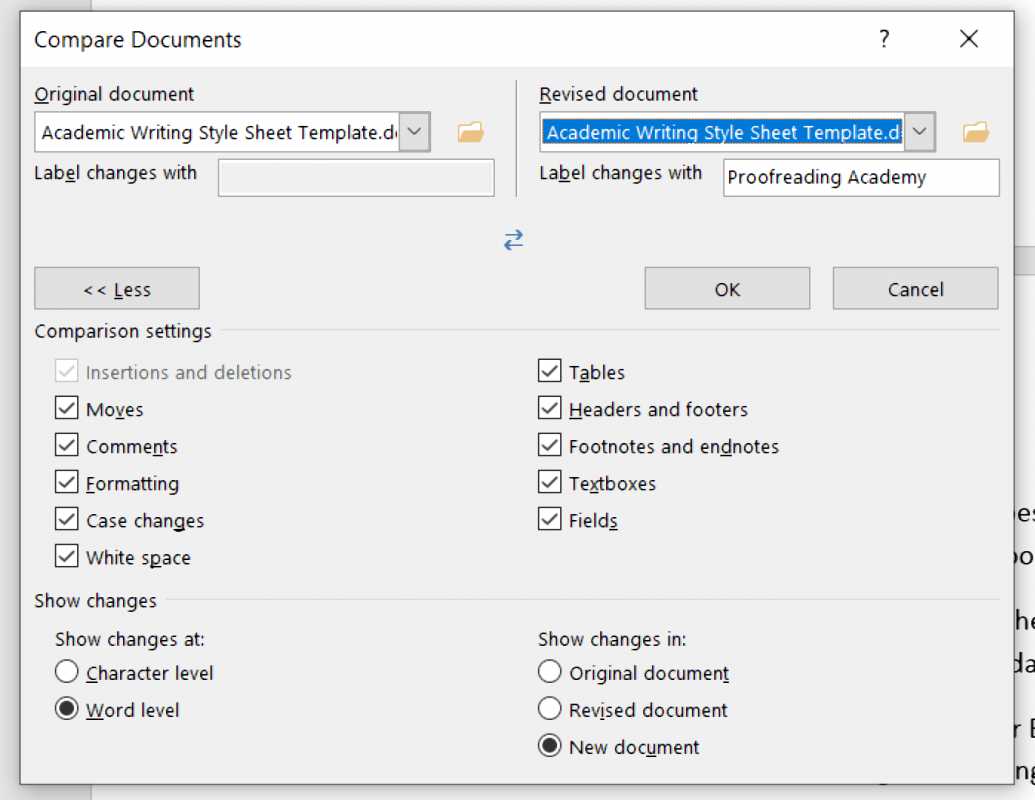Screen dimensions: 1035x800
Task: Toggle Headers and footers checkbox
Action: click(x=550, y=409)
